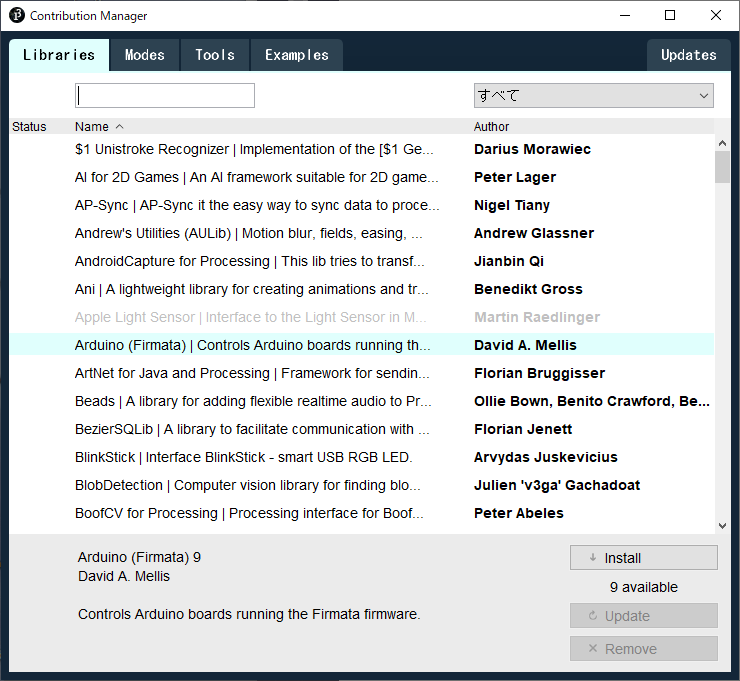Click author Arvydas Juskevicius

click(546, 457)
